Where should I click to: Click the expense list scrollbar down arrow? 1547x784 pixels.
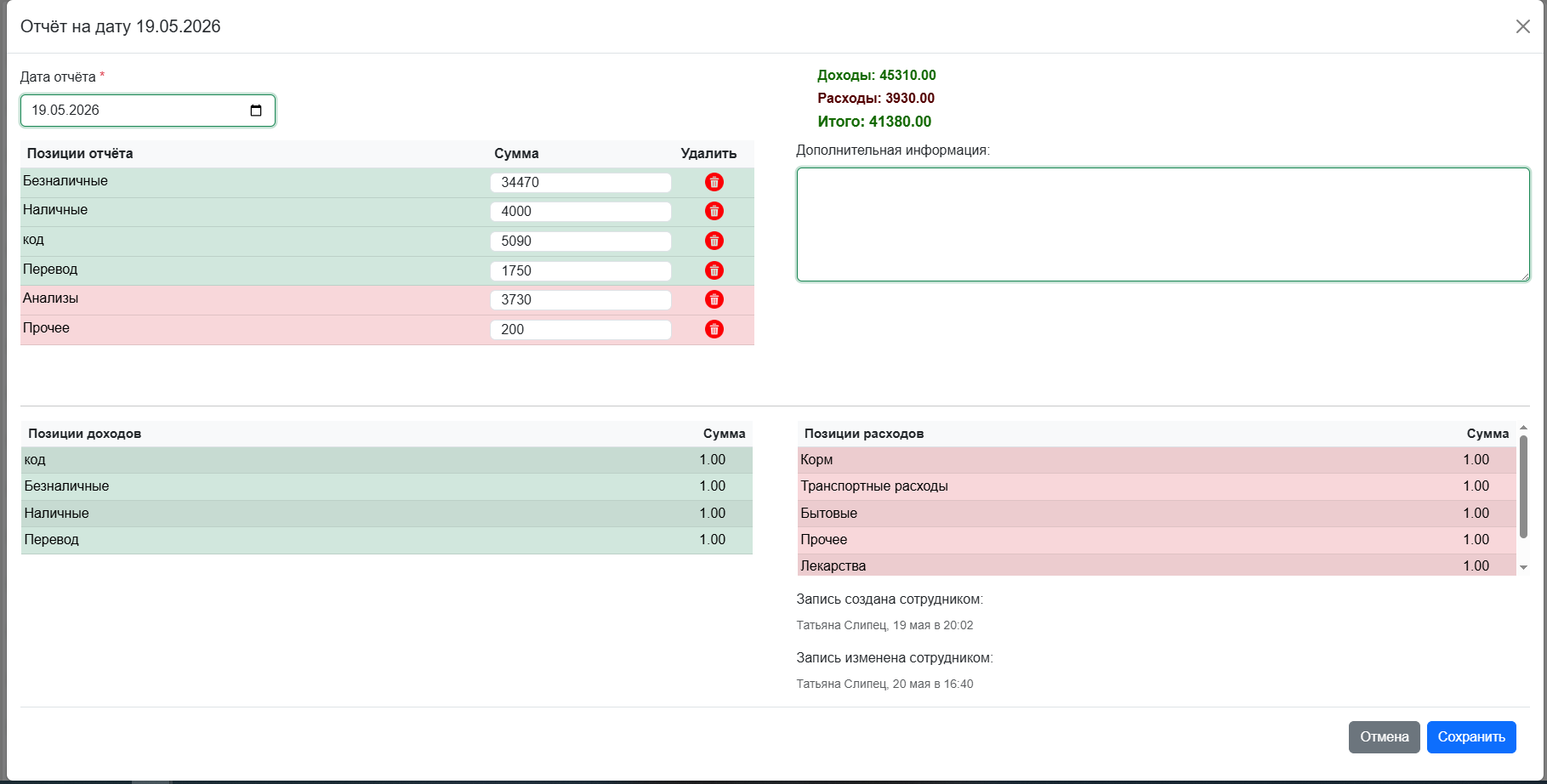pyautogui.click(x=1523, y=567)
